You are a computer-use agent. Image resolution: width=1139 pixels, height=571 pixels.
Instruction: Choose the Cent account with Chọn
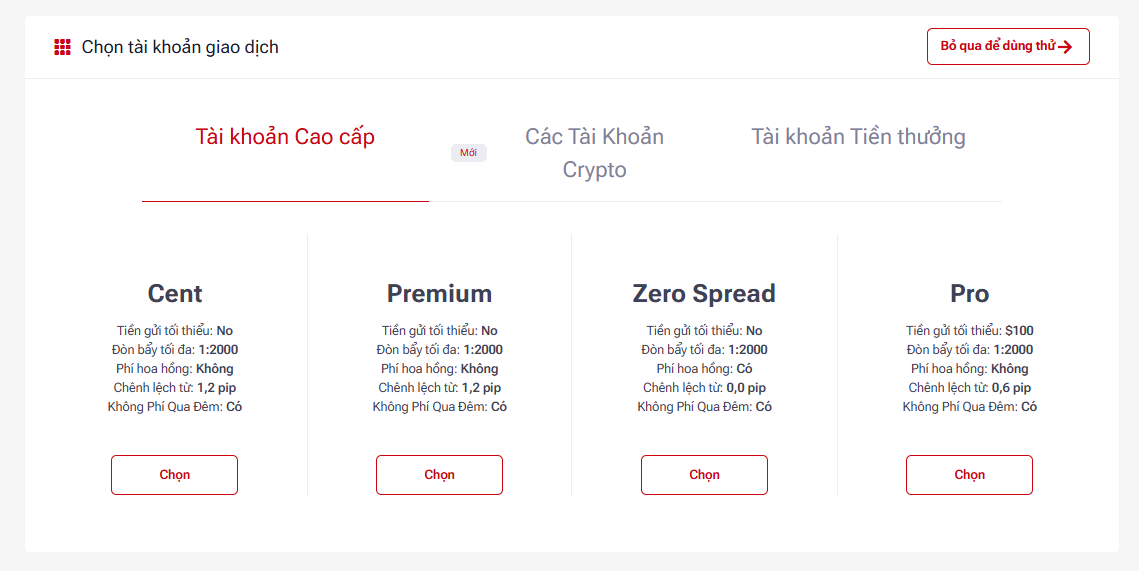[x=174, y=475]
